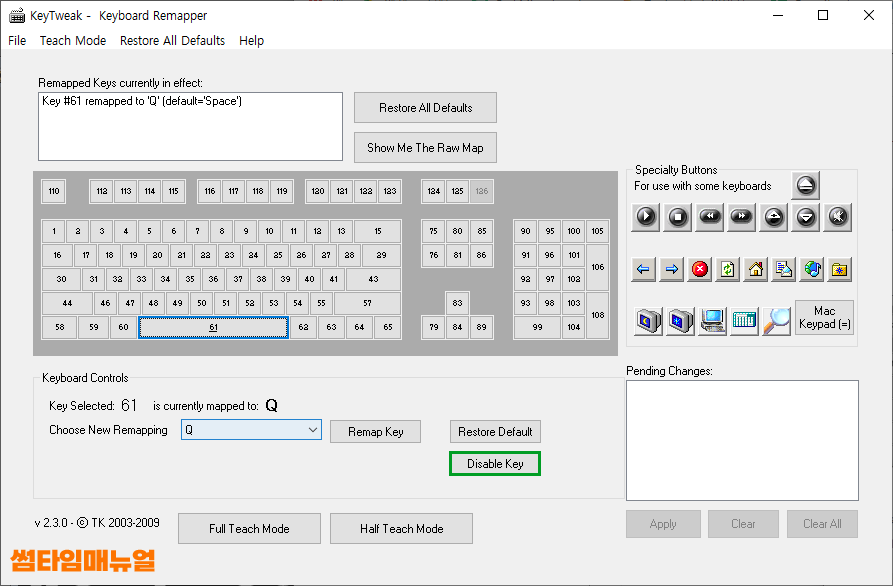Select the browser Back blue arrow button
The height and width of the screenshot is (586, 893).
point(643,269)
